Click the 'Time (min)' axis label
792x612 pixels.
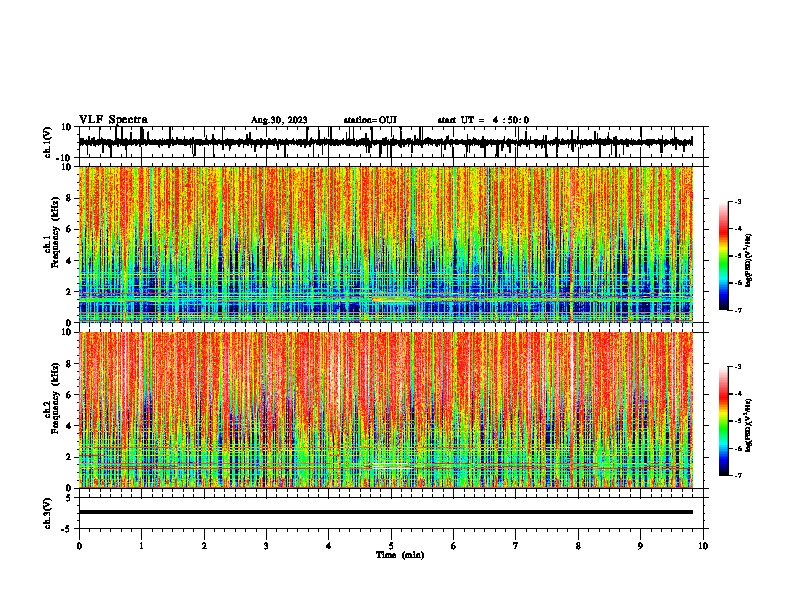(x=400, y=555)
